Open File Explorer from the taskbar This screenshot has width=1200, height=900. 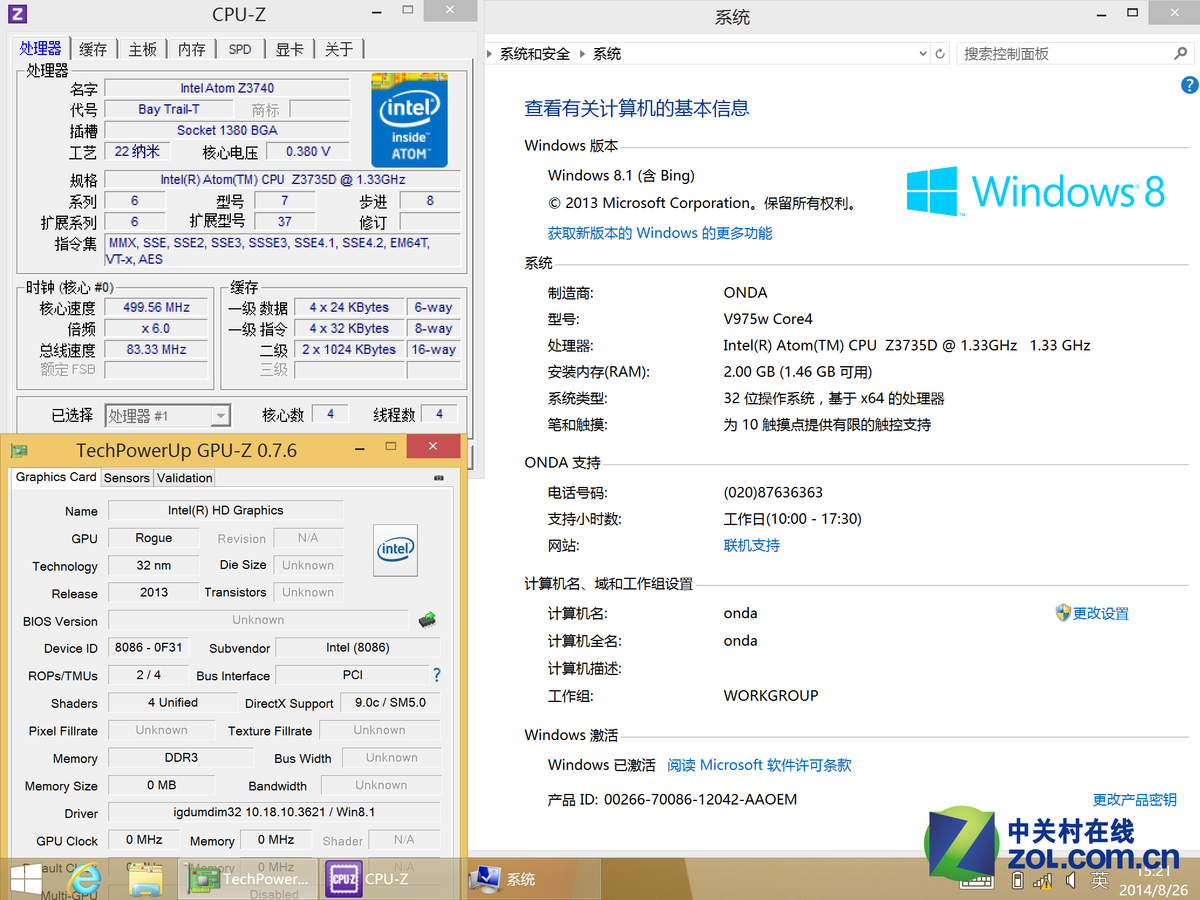(143, 879)
